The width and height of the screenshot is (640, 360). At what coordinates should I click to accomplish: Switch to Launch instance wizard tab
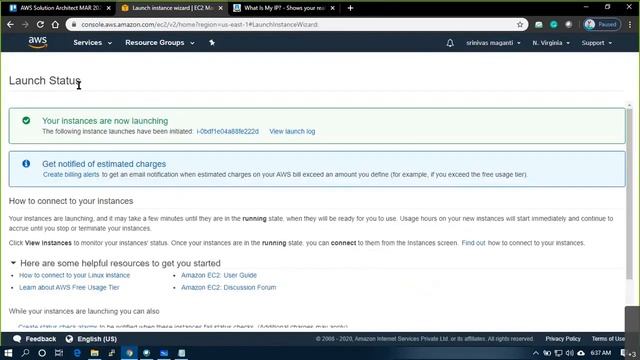click(171, 8)
